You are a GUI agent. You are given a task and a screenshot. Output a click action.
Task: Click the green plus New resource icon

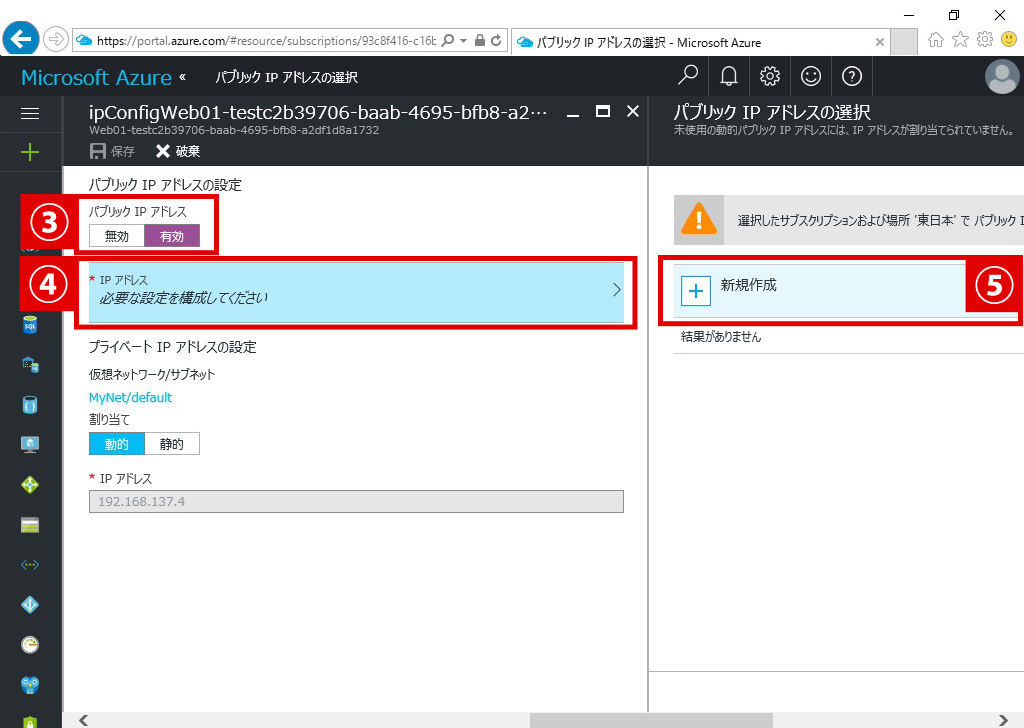pyautogui.click(x=30, y=152)
